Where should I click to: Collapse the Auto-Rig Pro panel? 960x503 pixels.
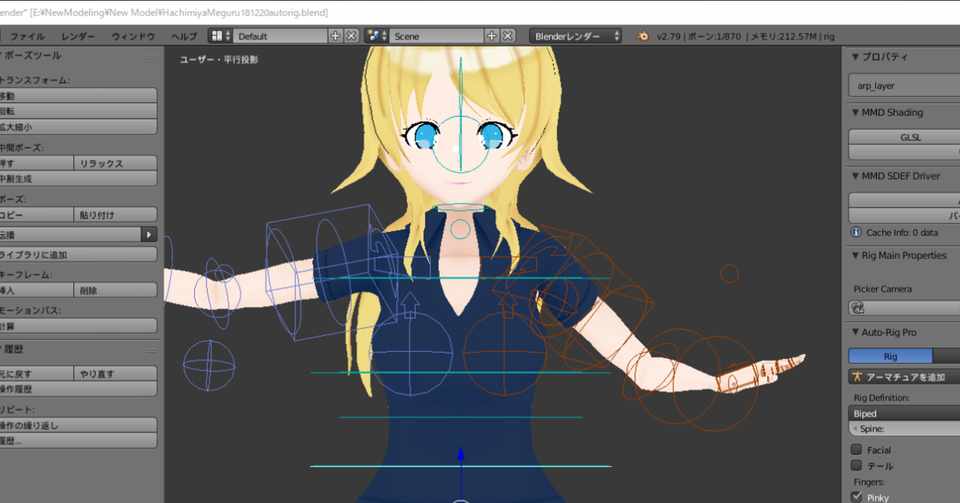click(x=855, y=332)
